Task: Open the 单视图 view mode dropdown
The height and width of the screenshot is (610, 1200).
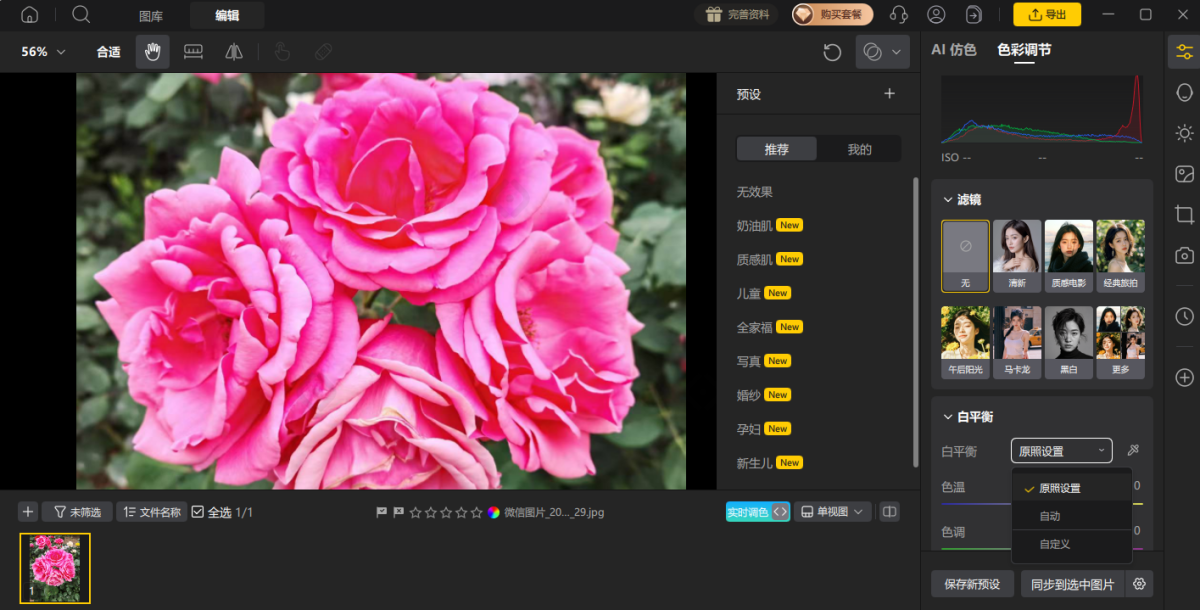Action: (833, 512)
